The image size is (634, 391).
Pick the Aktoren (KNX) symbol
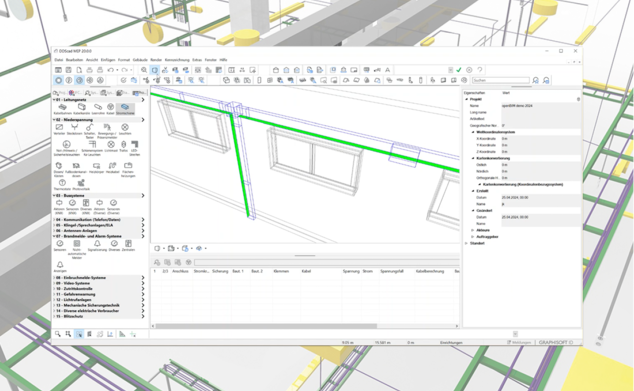point(59,203)
